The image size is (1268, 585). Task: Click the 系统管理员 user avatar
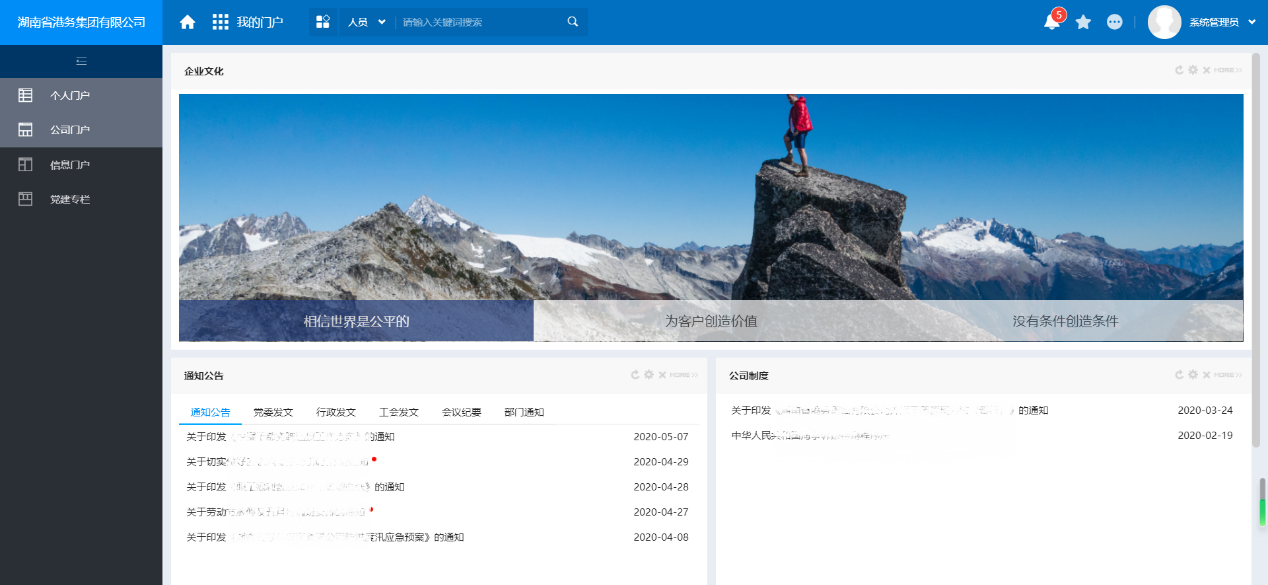pyautogui.click(x=1164, y=22)
